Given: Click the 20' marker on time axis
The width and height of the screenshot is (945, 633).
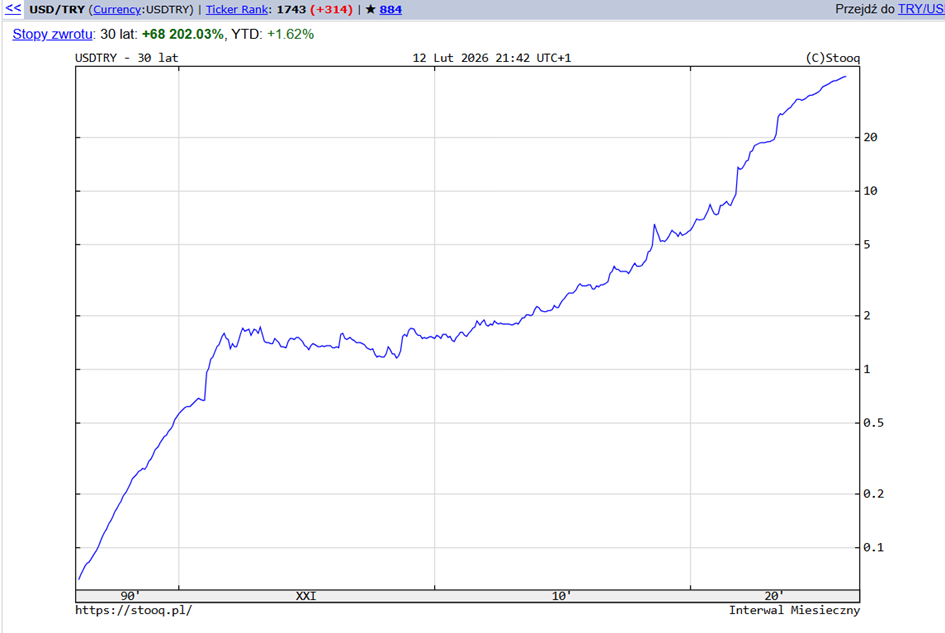Looking at the screenshot, I should [774, 596].
